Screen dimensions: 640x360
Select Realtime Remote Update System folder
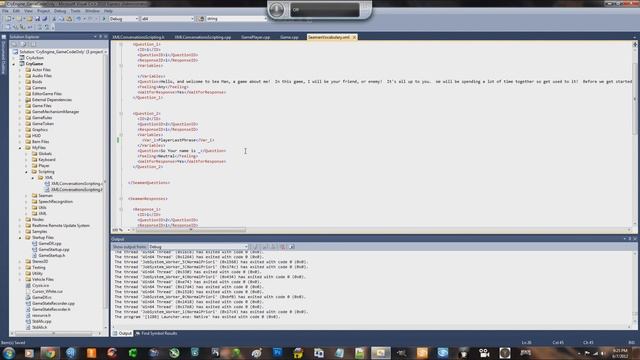(x=61, y=225)
